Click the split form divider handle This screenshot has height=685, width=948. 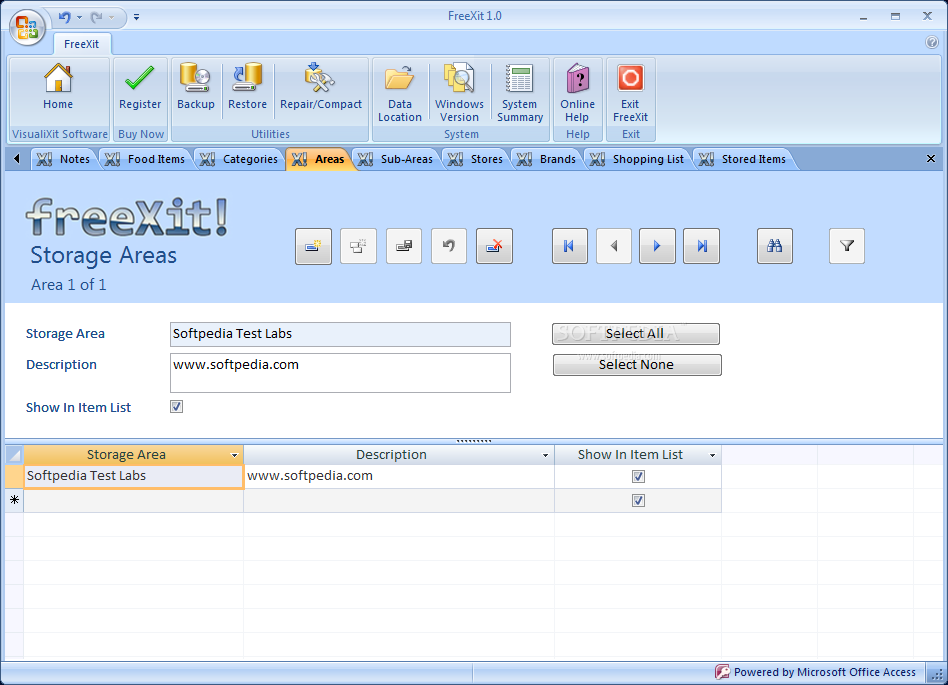(473, 441)
